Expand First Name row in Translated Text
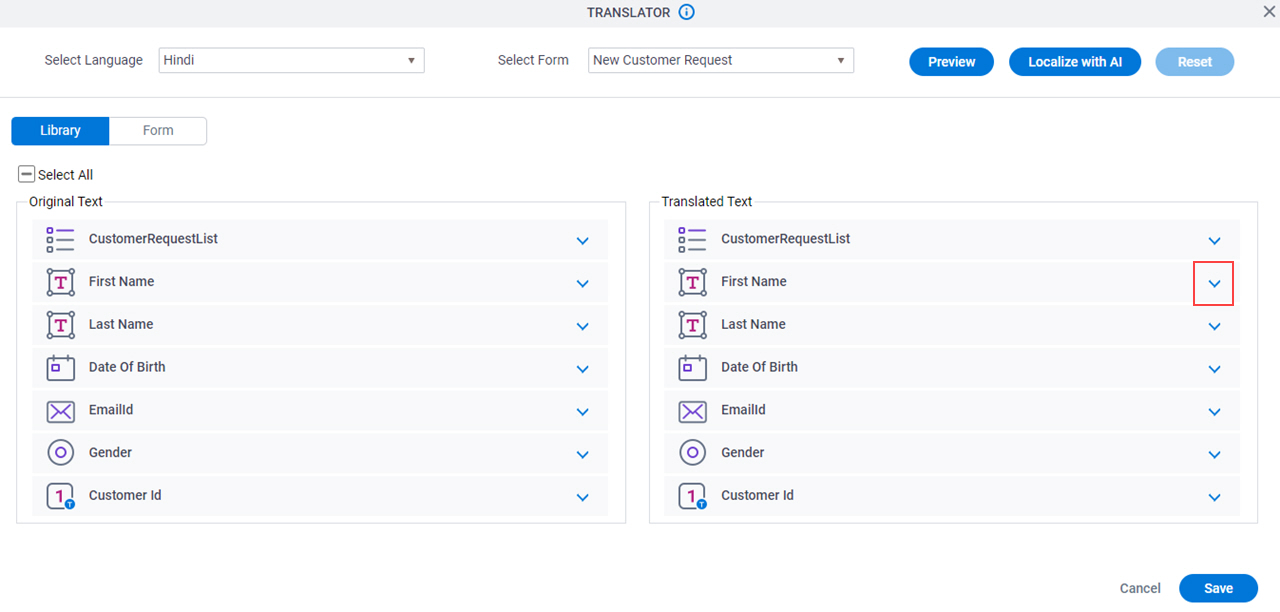Image resolution: width=1280 pixels, height=612 pixels. tap(1215, 284)
